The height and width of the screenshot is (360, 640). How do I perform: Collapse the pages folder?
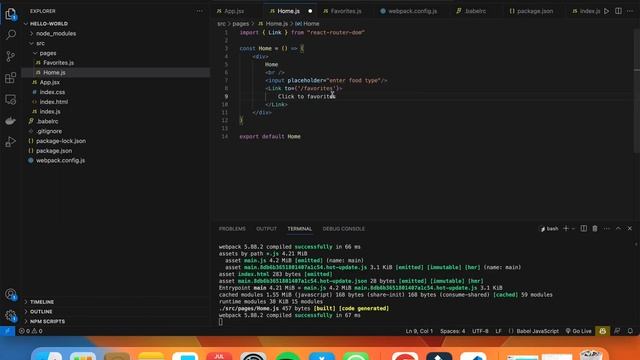116,53
